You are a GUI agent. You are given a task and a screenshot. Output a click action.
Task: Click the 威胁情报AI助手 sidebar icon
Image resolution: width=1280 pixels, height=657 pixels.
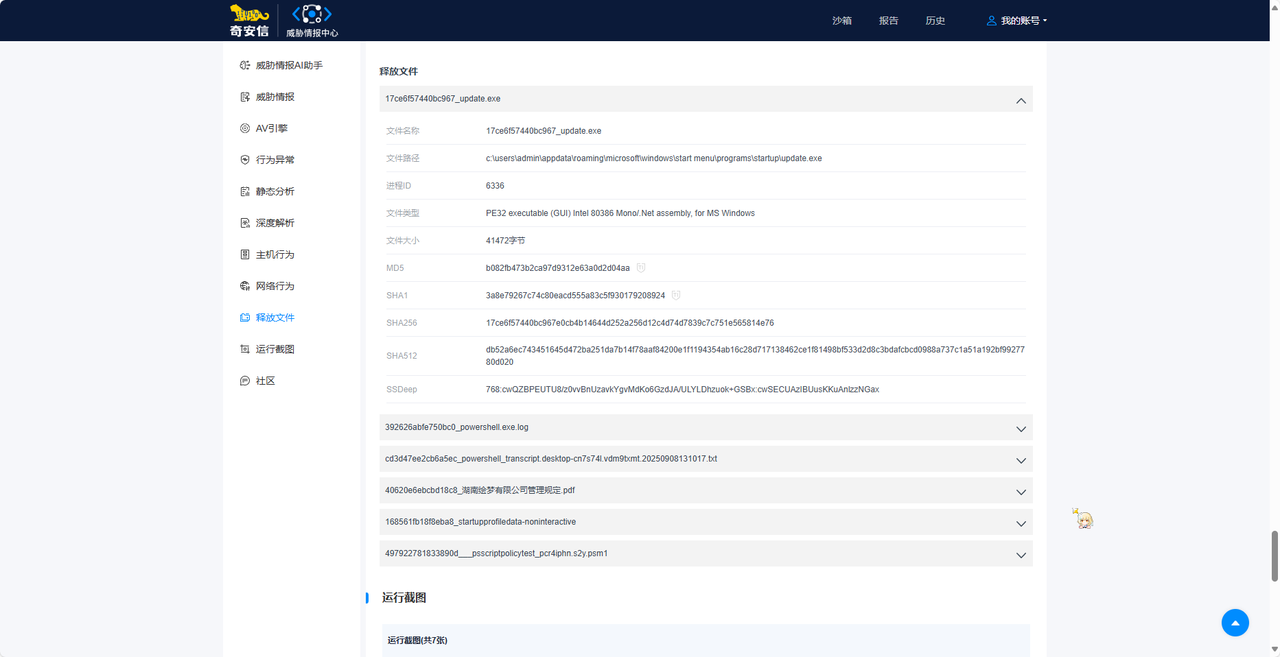245,66
